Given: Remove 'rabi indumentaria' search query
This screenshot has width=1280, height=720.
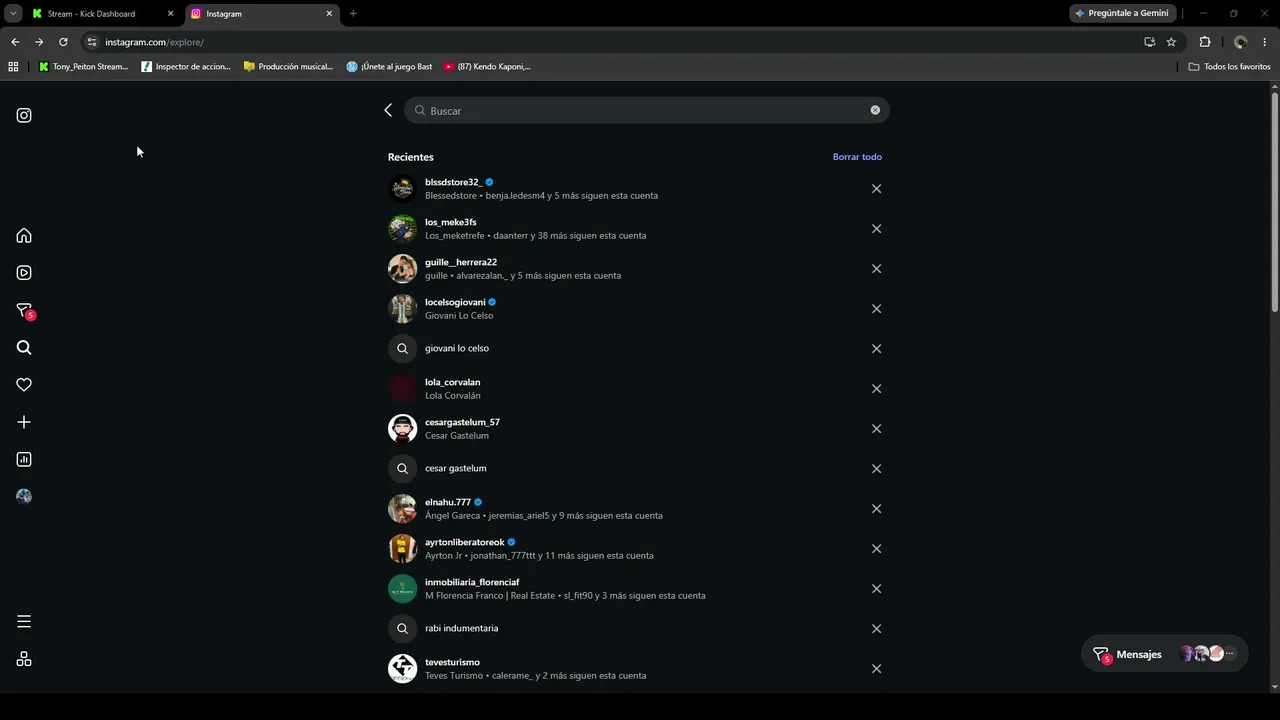Looking at the screenshot, I should (x=876, y=629).
